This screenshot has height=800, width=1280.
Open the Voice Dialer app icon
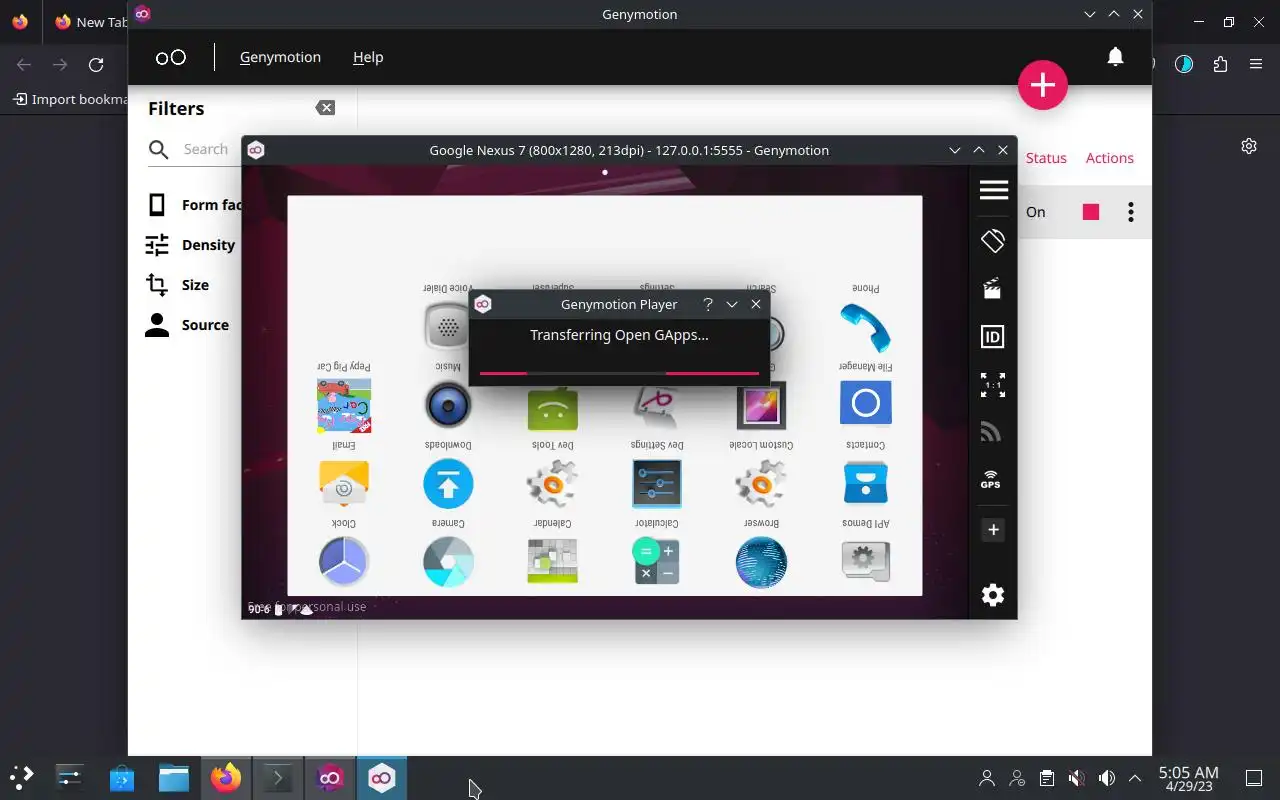(447, 327)
